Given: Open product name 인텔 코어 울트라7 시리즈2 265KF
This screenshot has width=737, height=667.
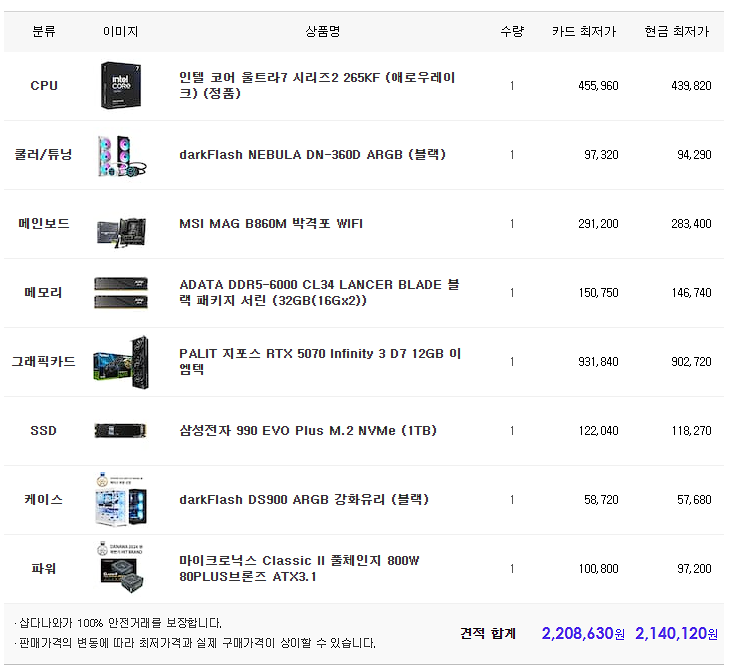Looking at the screenshot, I should 317,85.
